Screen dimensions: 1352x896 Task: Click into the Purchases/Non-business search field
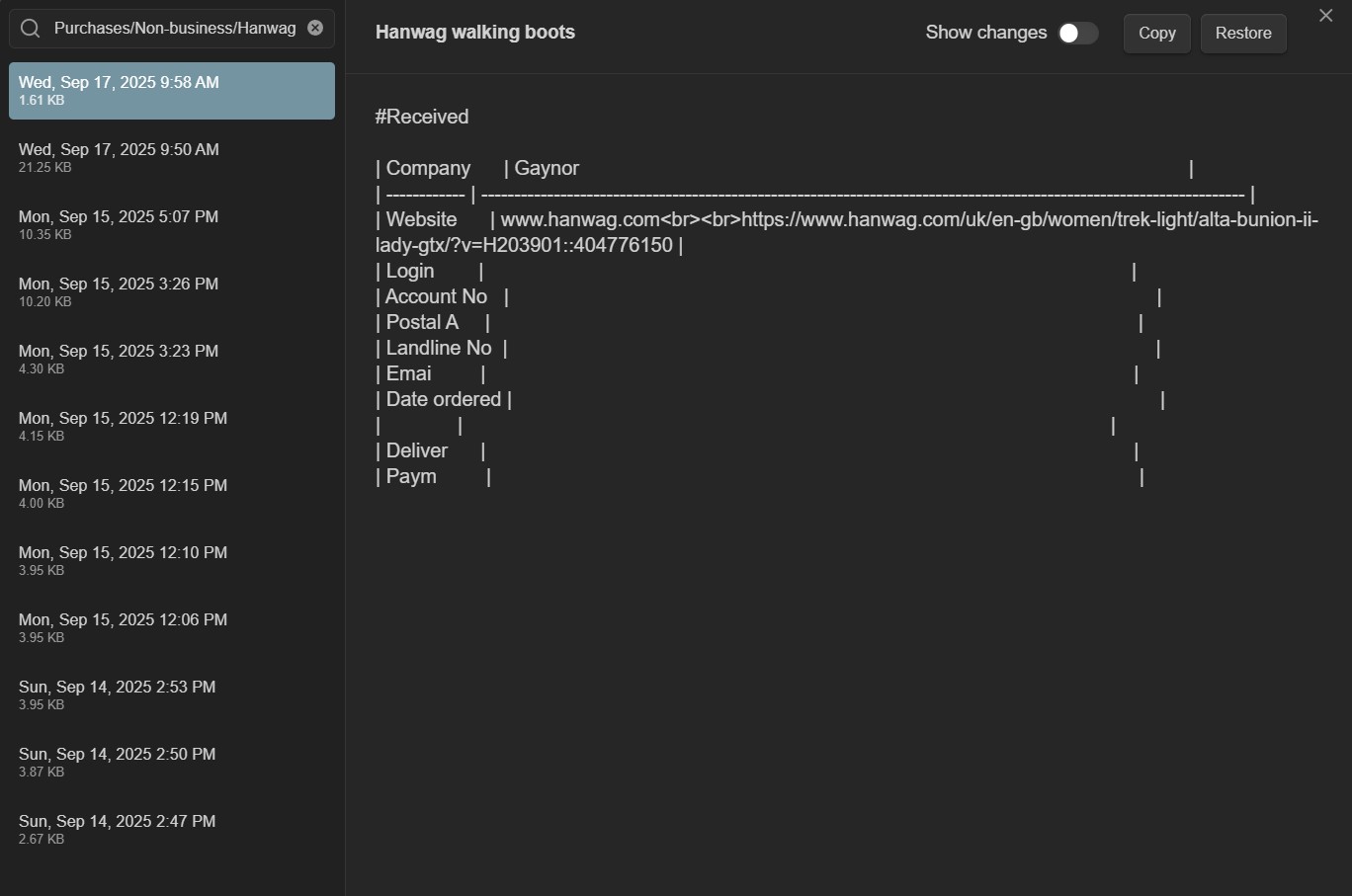click(175, 29)
